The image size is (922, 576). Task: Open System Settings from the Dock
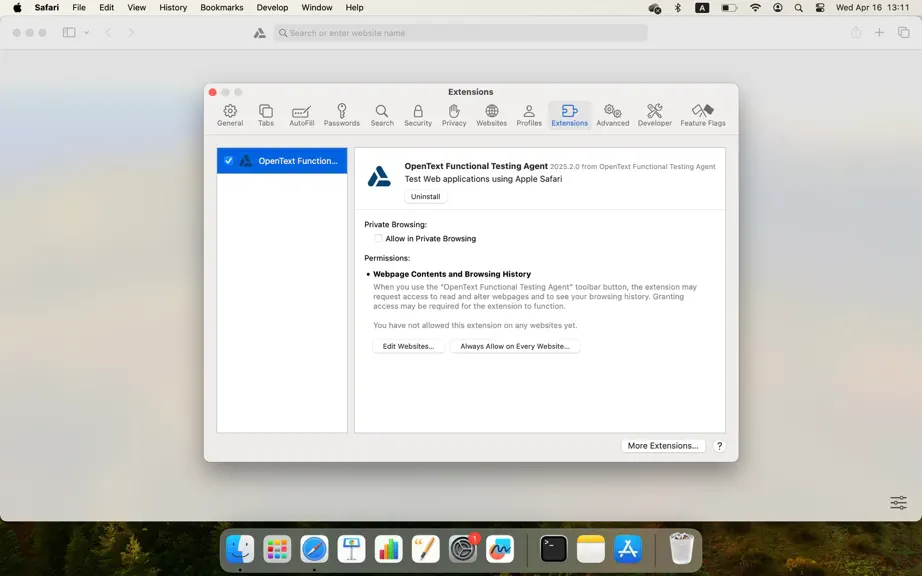tap(463, 549)
